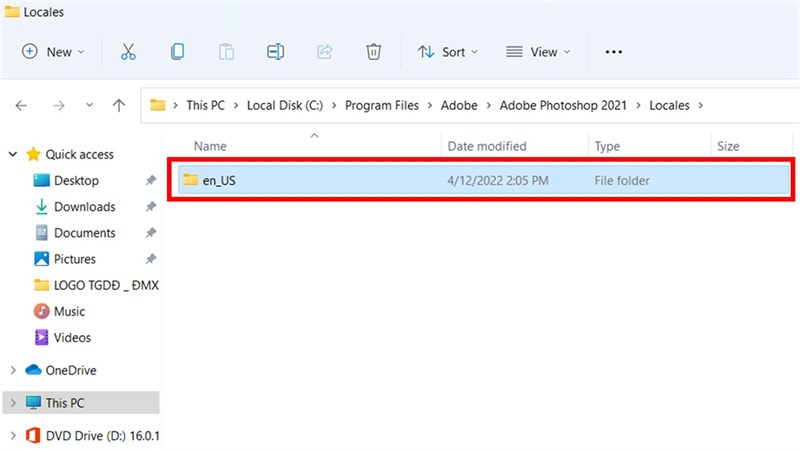
Task: Open the New item dropdown
Action: pos(53,52)
